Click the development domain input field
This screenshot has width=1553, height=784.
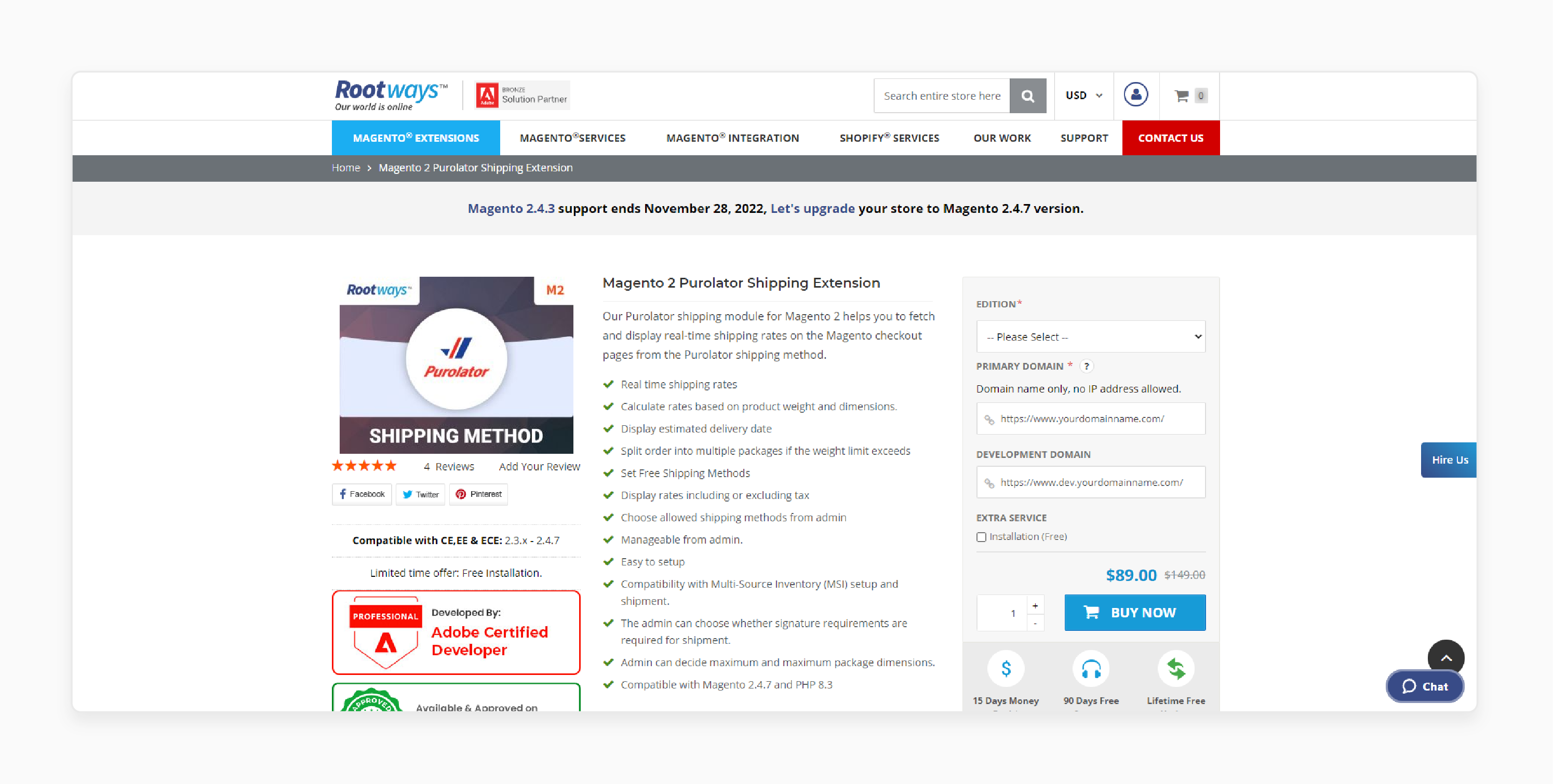click(x=1091, y=482)
